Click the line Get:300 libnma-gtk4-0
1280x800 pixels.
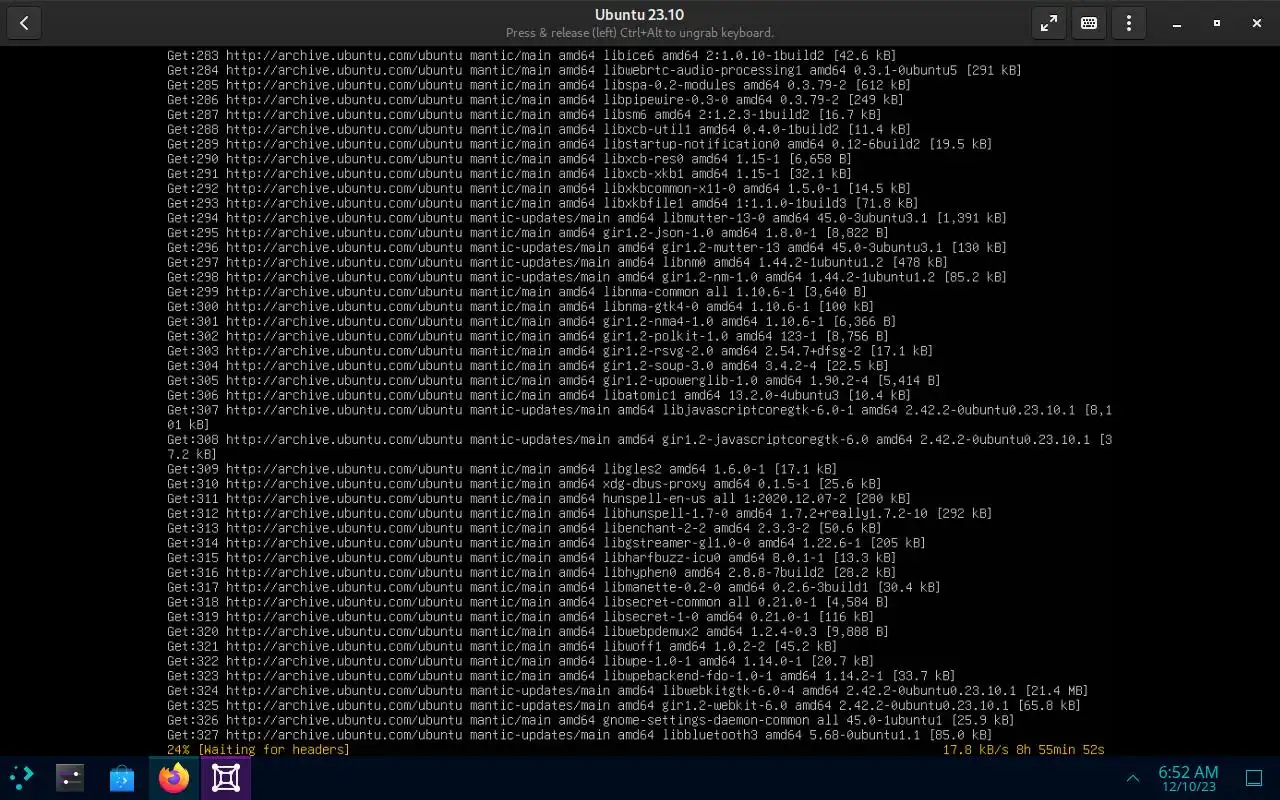(520, 306)
